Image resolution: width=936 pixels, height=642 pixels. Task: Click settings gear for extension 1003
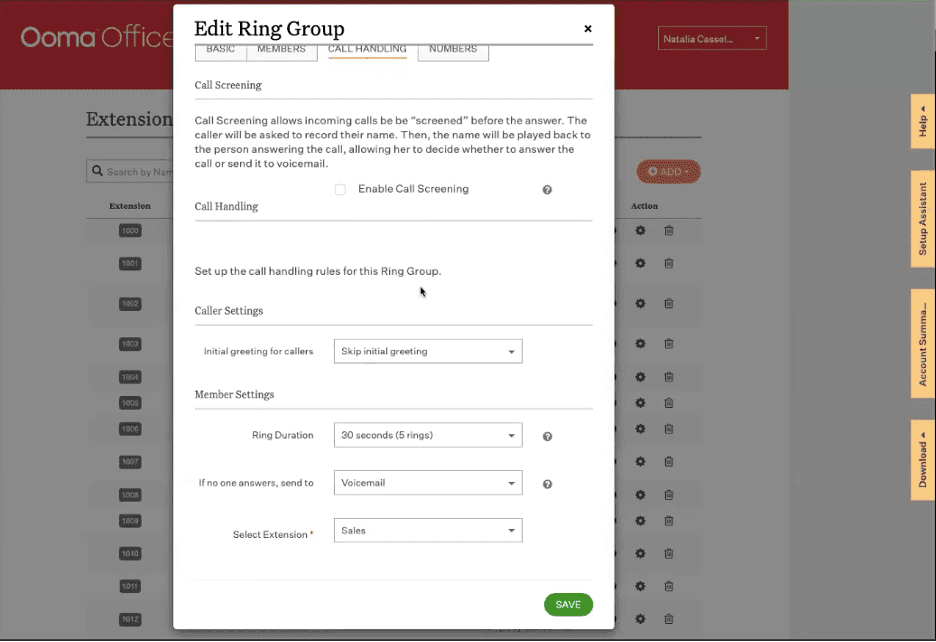coord(640,344)
